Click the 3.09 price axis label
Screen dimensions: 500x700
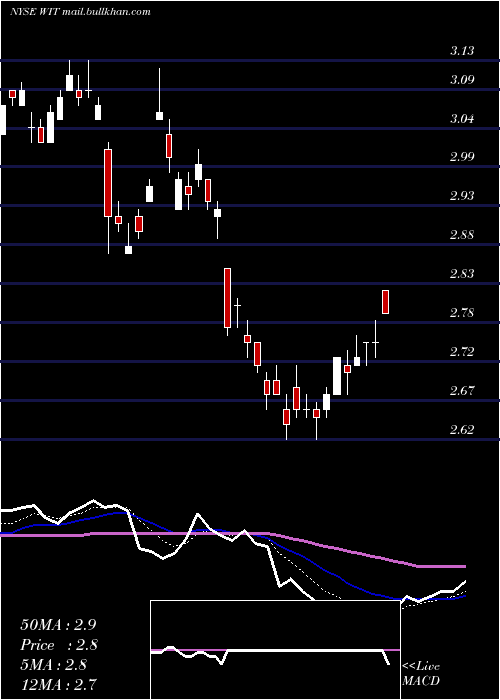[x=462, y=80]
